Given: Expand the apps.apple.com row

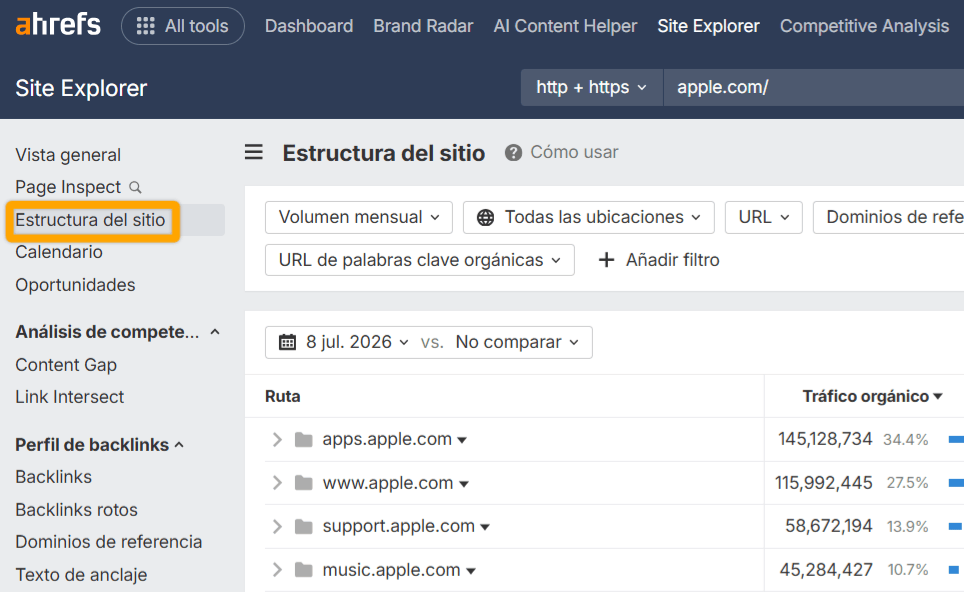Looking at the screenshot, I should (x=277, y=440).
